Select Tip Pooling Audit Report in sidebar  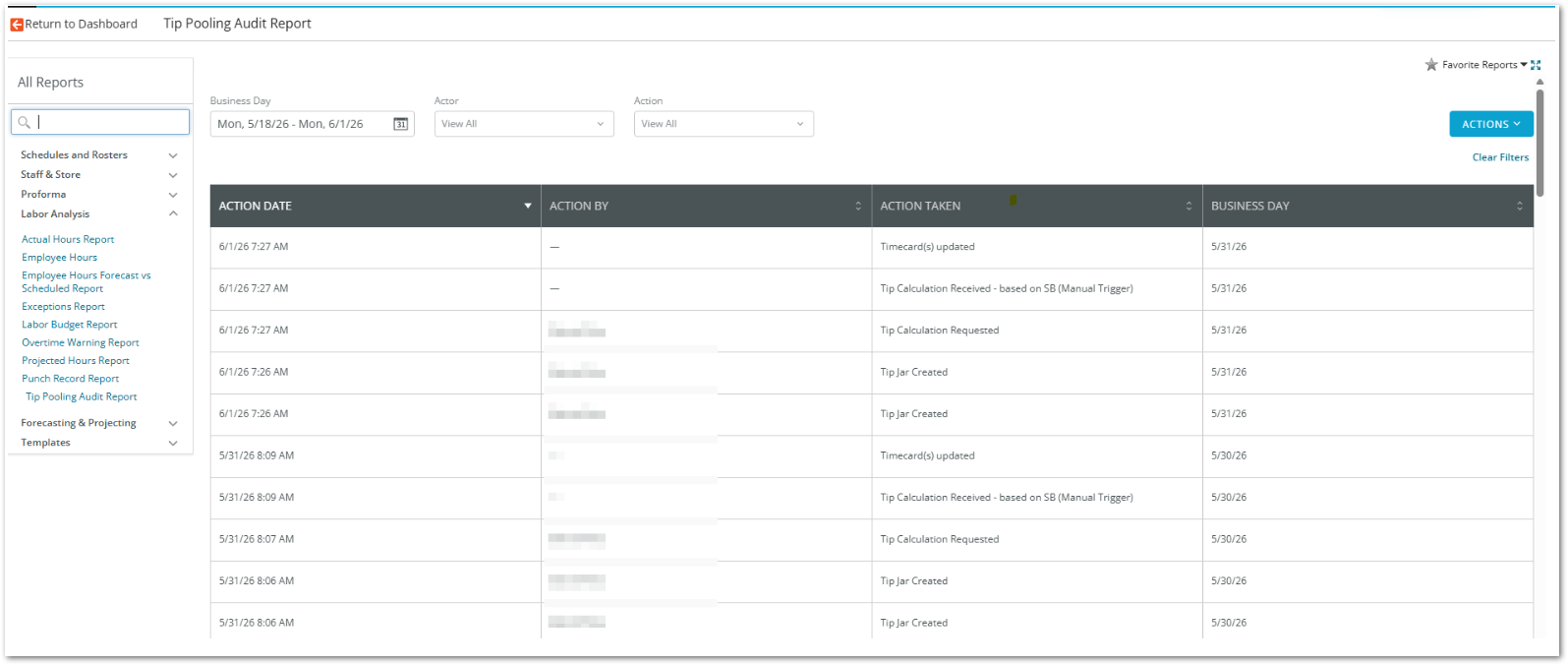click(x=82, y=397)
